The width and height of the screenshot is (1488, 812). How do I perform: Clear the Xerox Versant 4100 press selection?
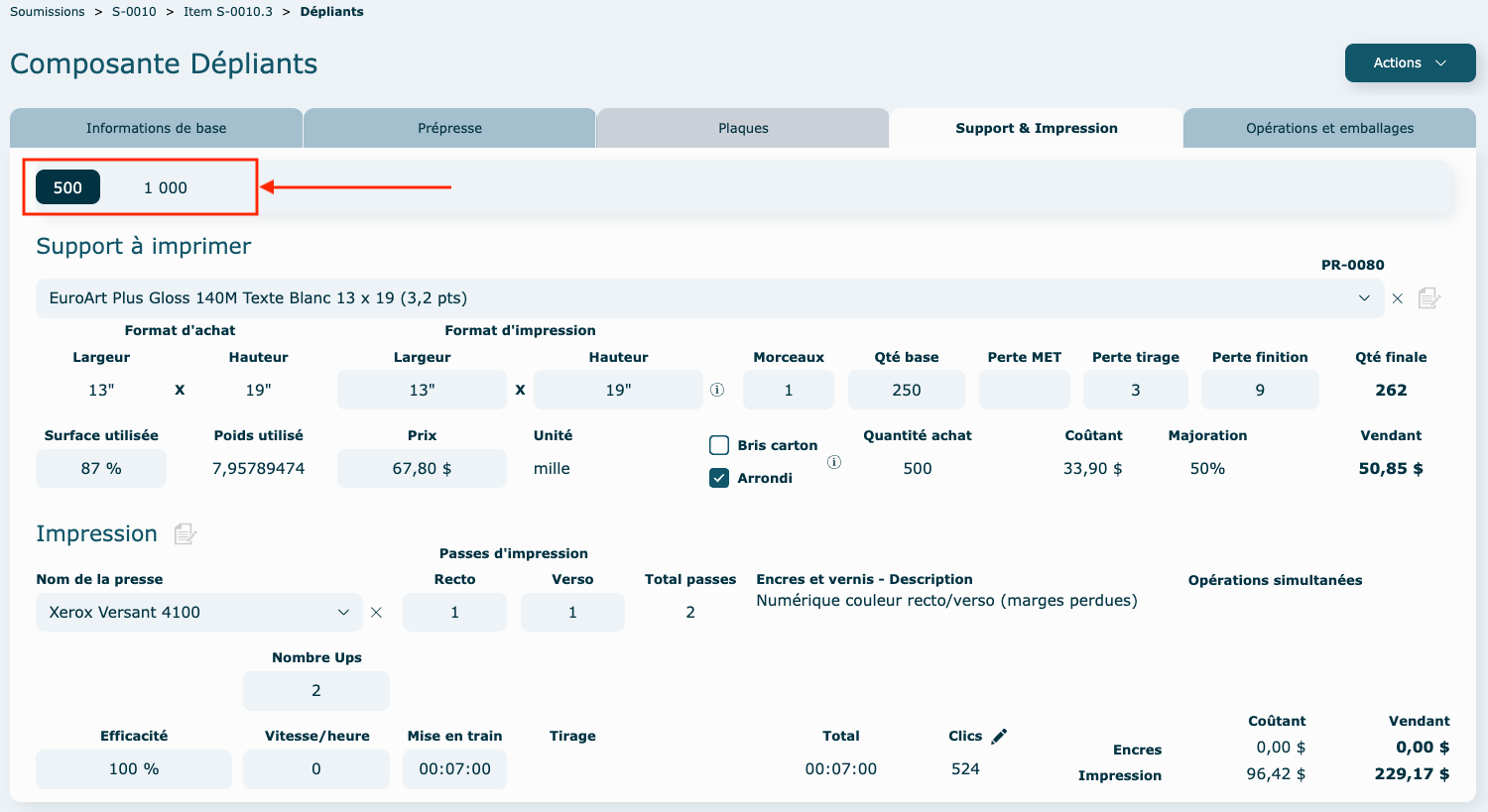tap(376, 613)
